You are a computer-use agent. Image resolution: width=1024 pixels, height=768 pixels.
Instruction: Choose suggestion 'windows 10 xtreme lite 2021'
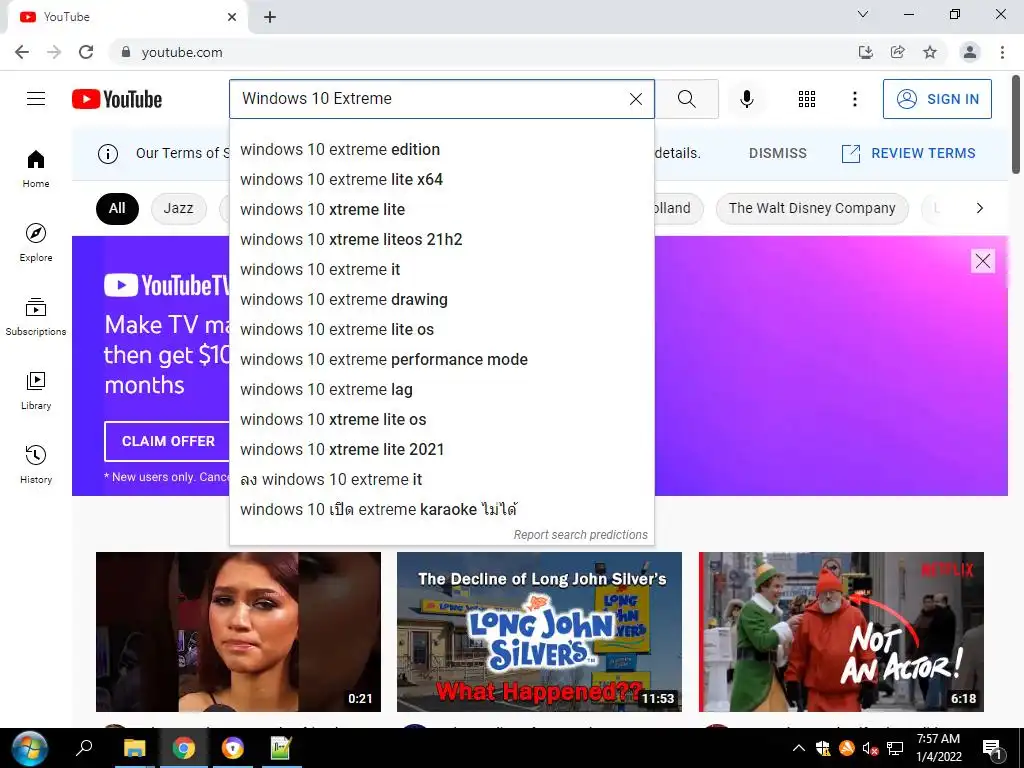(441, 450)
